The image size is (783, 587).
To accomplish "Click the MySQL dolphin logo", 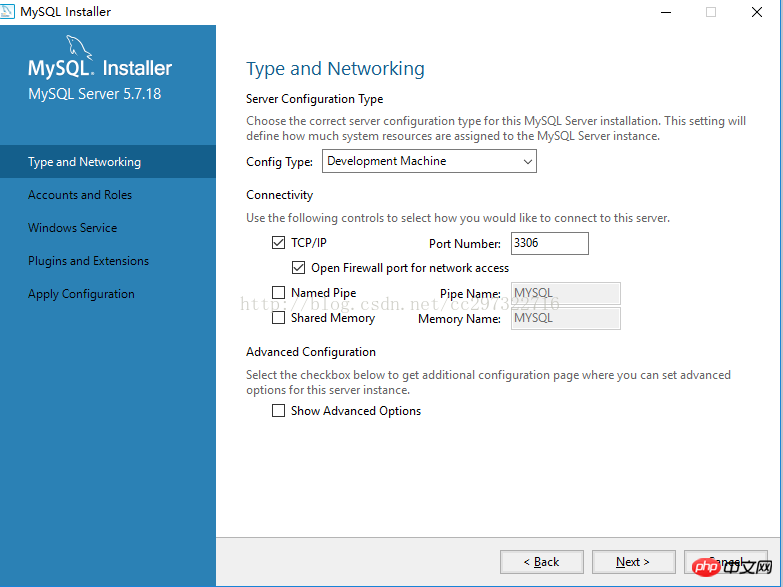I will (x=79, y=47).
